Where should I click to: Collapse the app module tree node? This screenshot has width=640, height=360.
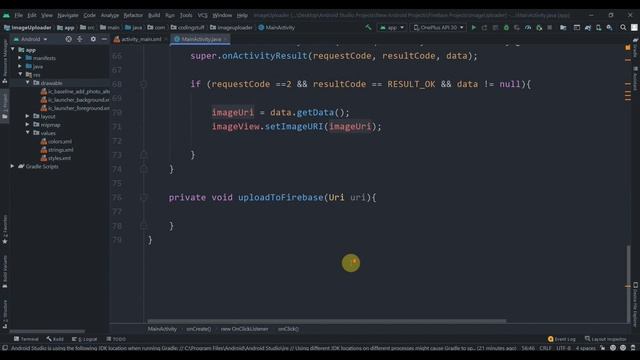[x=13, y=50]
